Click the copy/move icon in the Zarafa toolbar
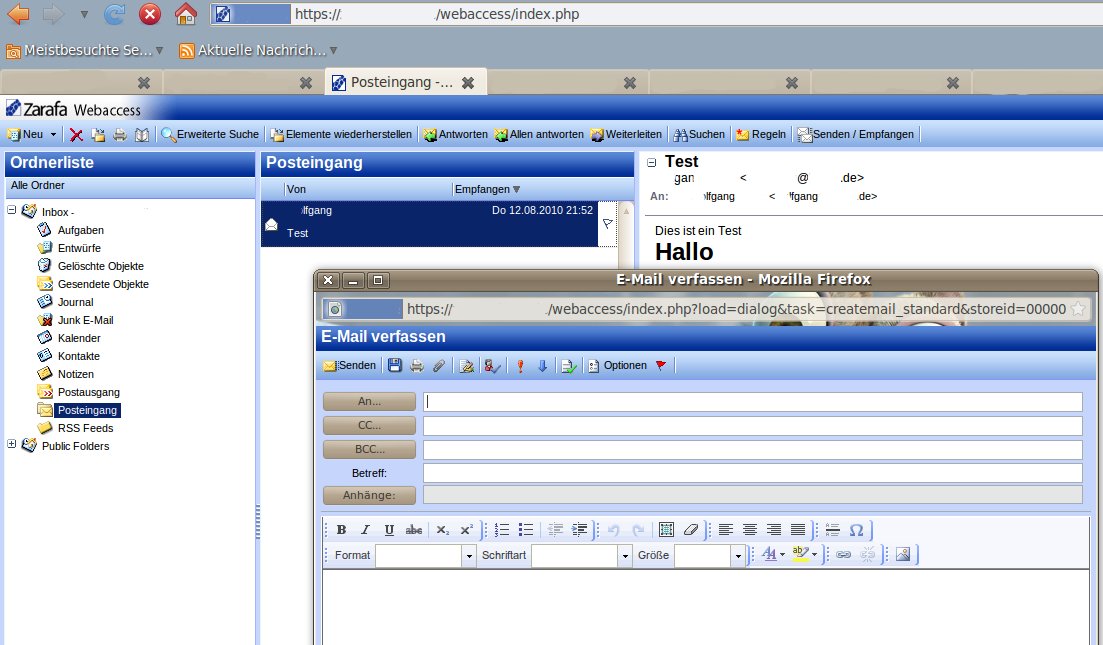This screenshot has height=645, width=1103. point(98,135)
